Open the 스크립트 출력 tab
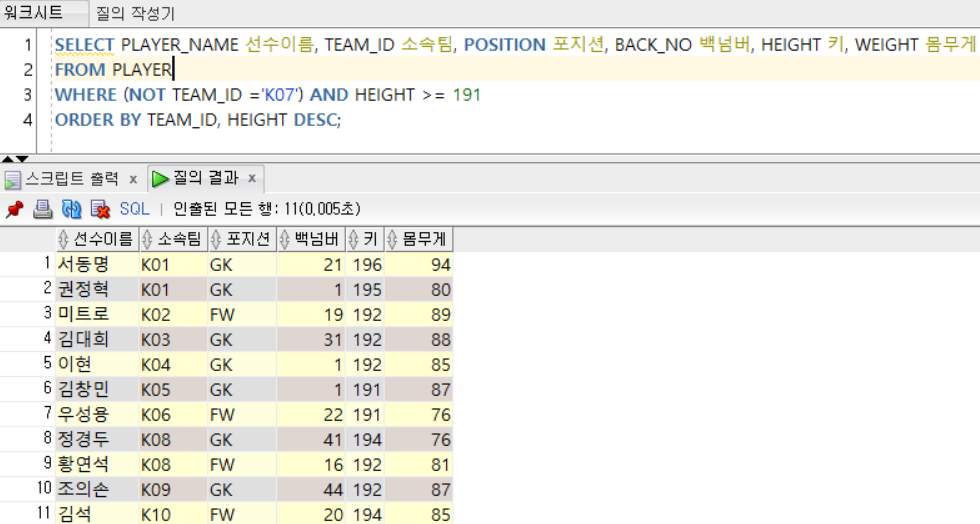This screenshot has width=980, height=524. point(72,179)
